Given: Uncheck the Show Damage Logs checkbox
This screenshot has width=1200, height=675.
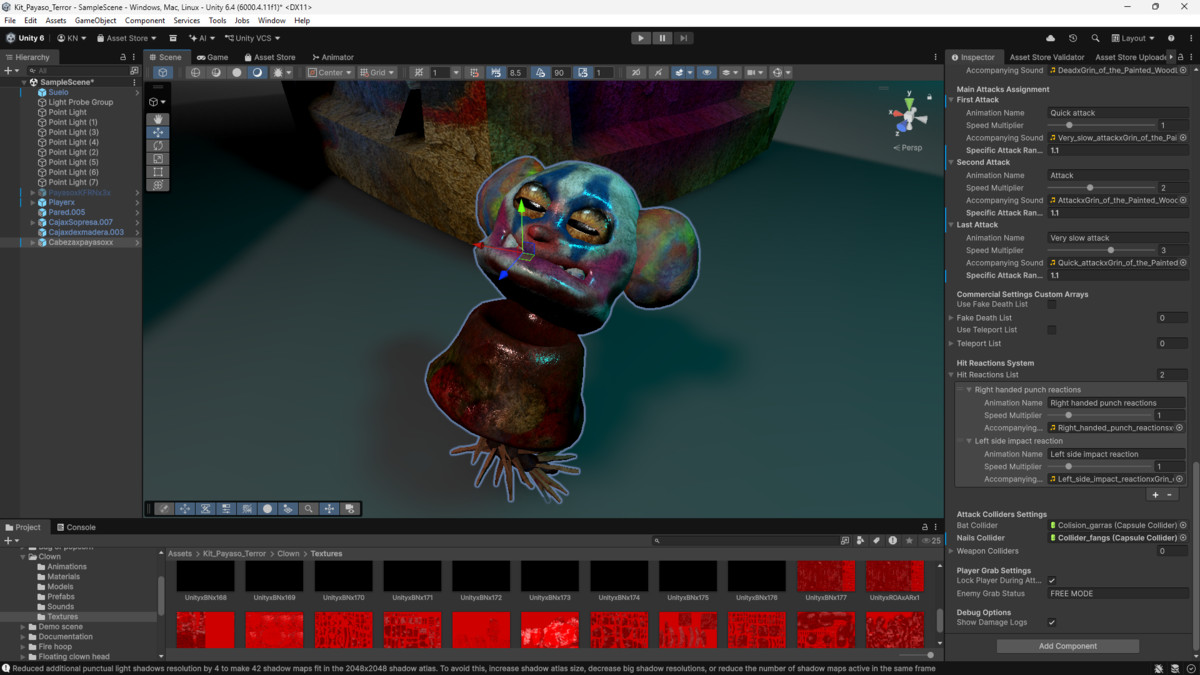Looking at the screenshot, I should [x=1052, y=623].
